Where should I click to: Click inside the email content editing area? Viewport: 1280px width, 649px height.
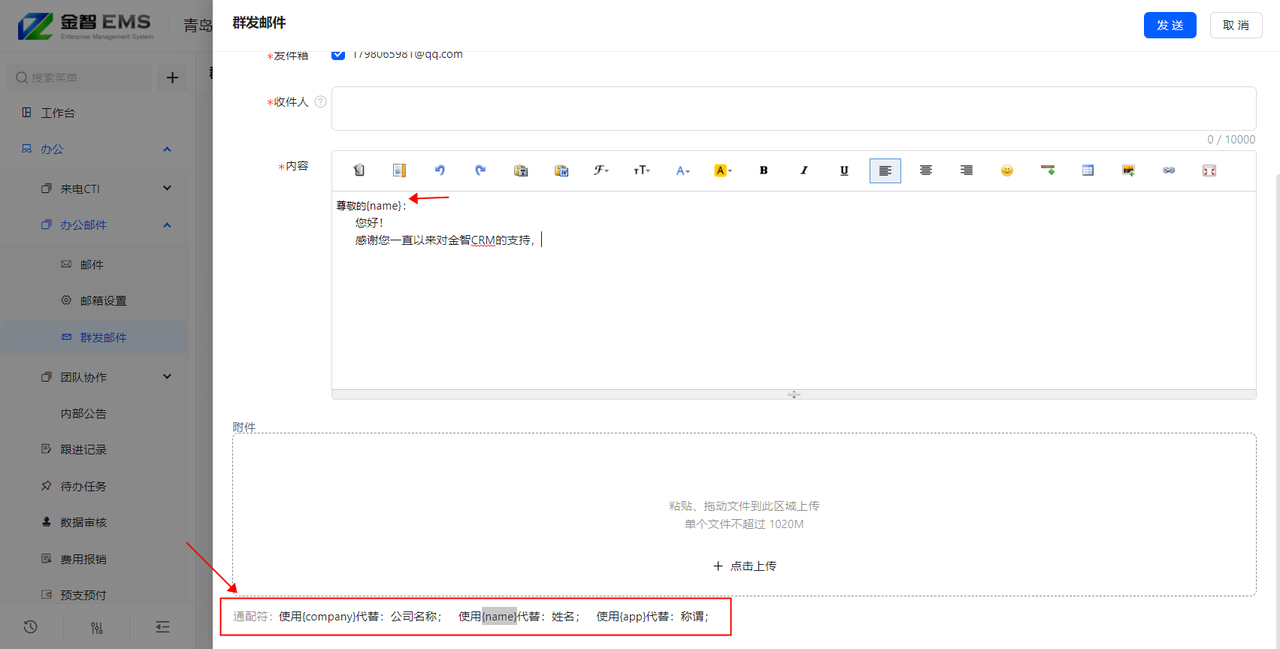click(x=793, y=290)
